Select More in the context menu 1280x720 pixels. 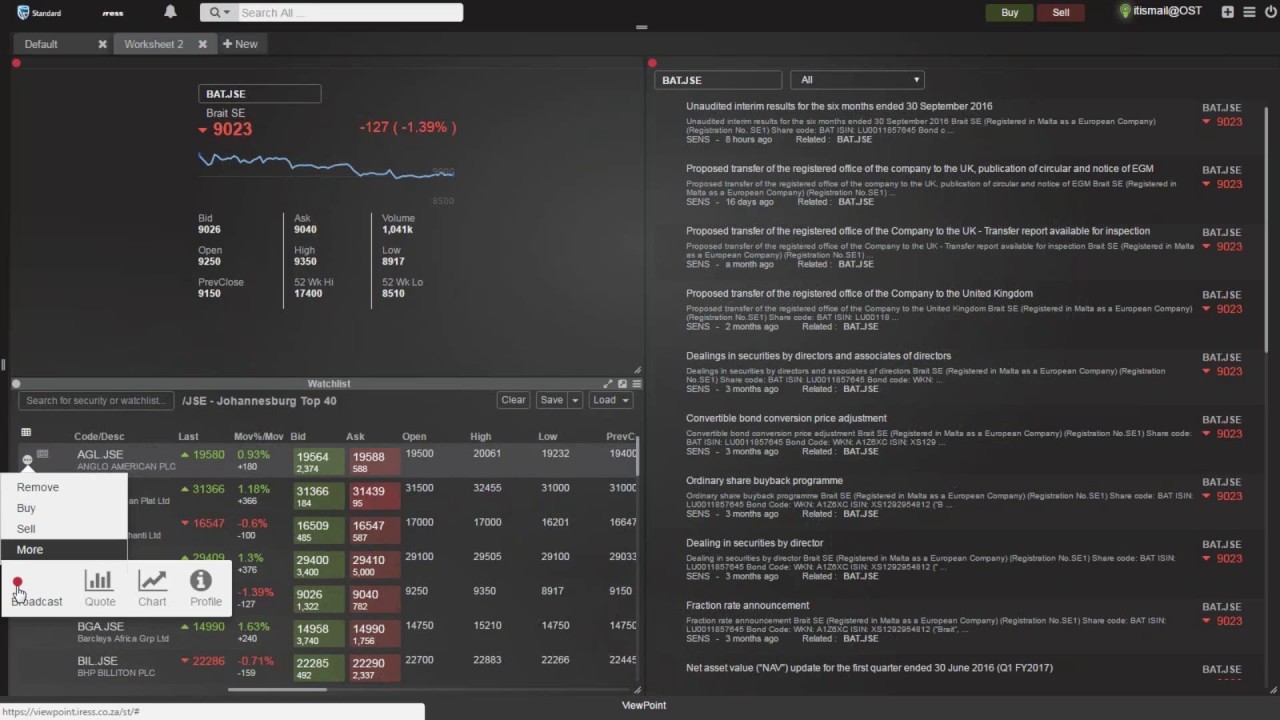(x=64, y=550)
